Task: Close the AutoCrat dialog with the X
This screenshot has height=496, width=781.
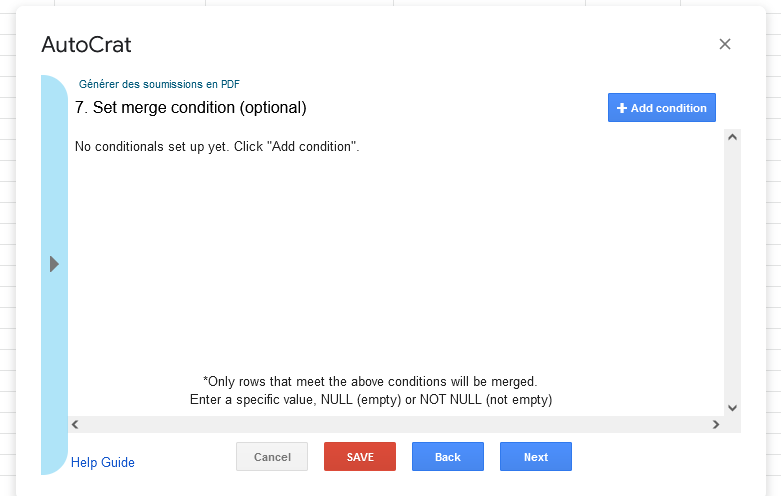Action: (x=725, y=44)
